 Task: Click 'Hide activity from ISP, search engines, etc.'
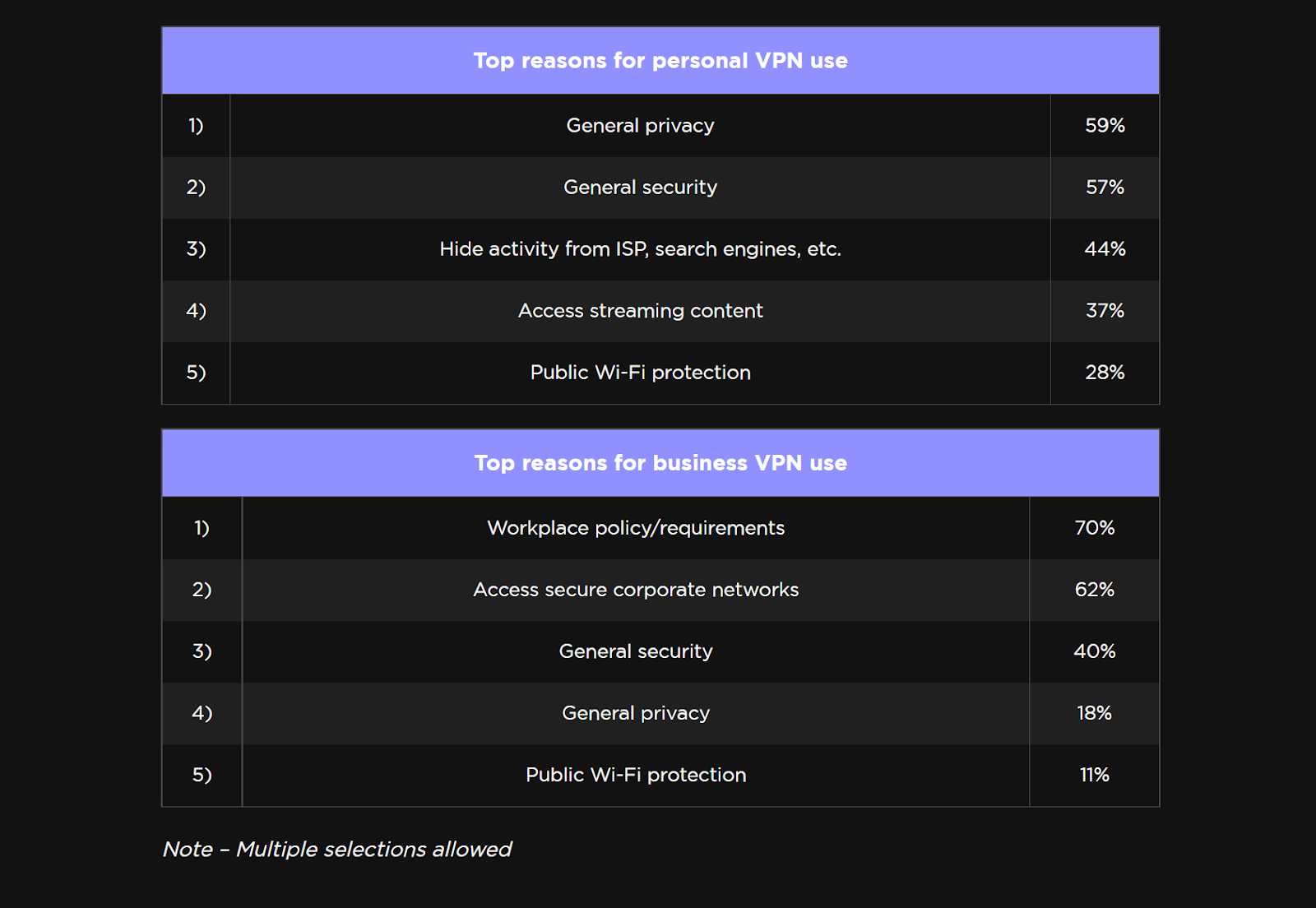click(x=640, y=249)
